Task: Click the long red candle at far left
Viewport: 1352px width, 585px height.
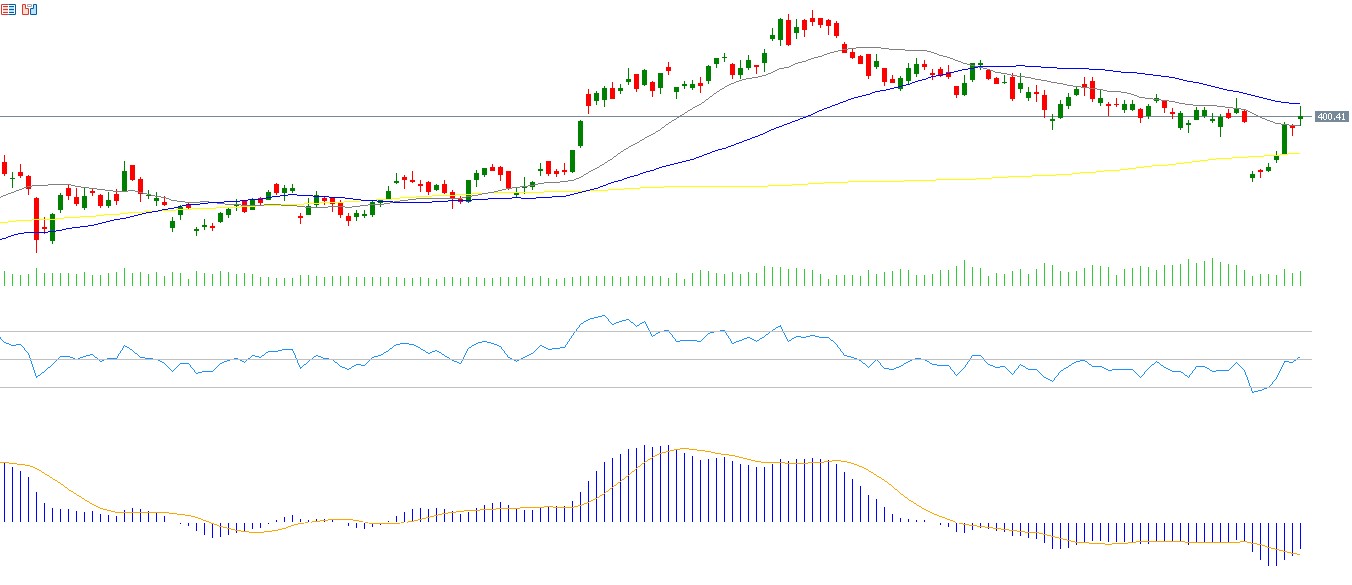Action: click(36, 220)
